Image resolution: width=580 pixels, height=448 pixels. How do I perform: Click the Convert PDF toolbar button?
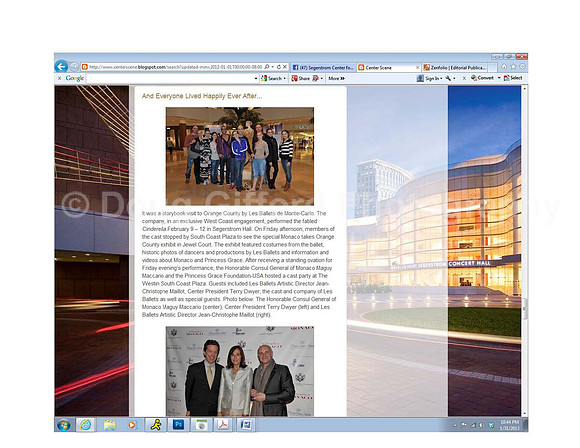click(482, 78)
